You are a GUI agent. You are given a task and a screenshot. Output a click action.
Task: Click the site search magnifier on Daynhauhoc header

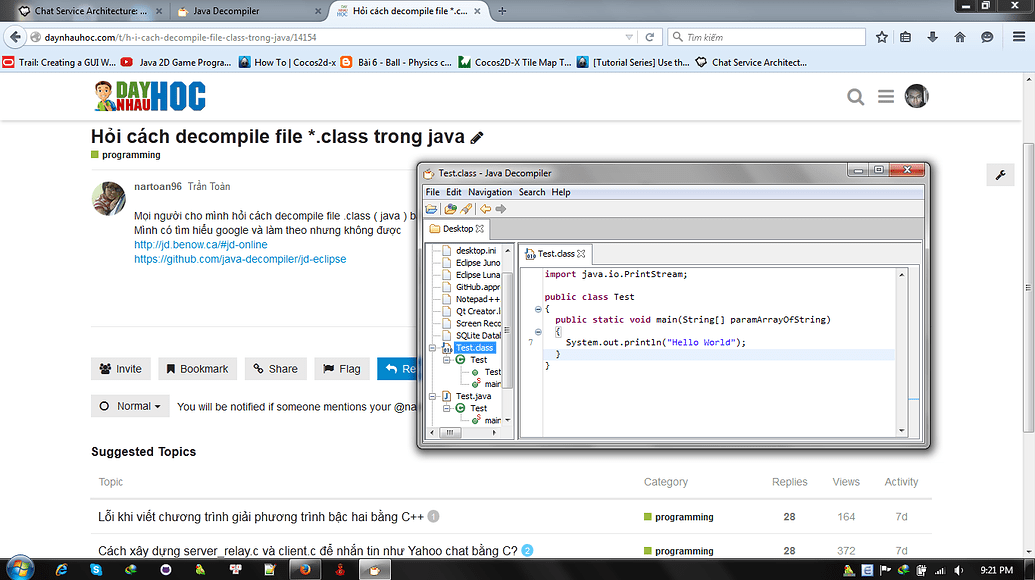click(856, 96)
